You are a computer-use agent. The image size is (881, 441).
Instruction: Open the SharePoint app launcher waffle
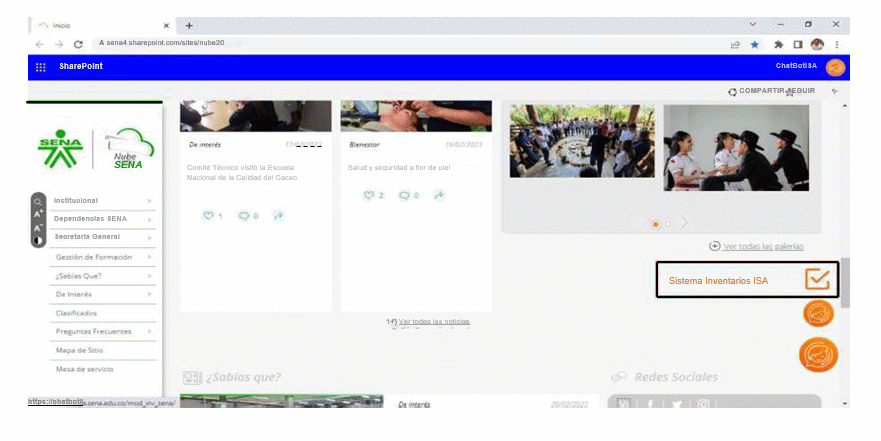coord(41,67)
